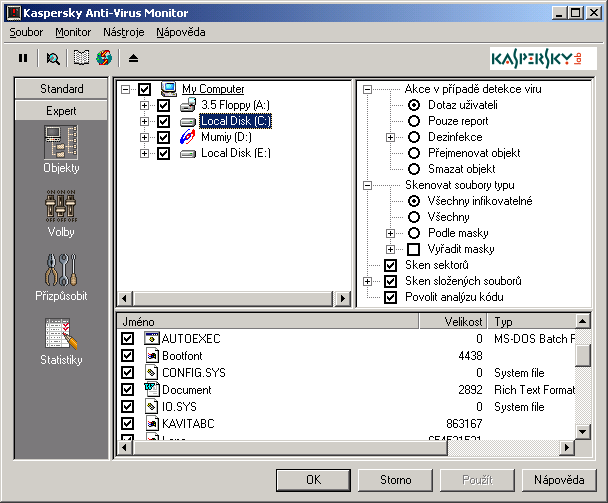The image size is (608, 503).
Task: Uncheck the Local Disk (C:) checkbox
Action: pyautogui.click(x=164, y=121)
